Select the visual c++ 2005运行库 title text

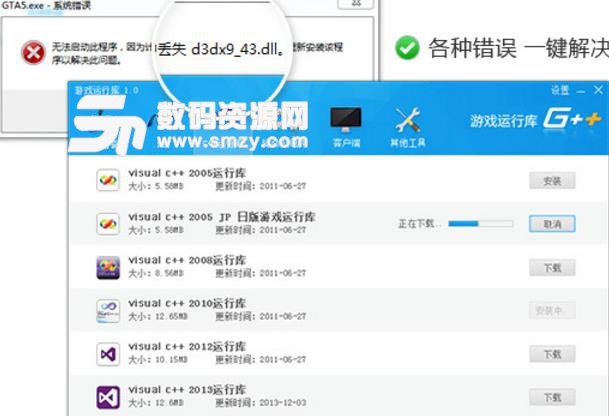coord(187,173)
